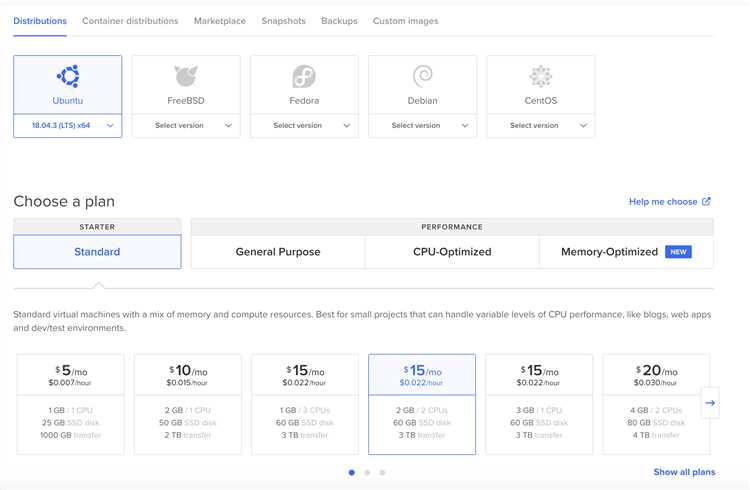The height and width of the screenshot is (490, 750).
Task: Select the General Purpose plan type
Action: pos(278,252)
